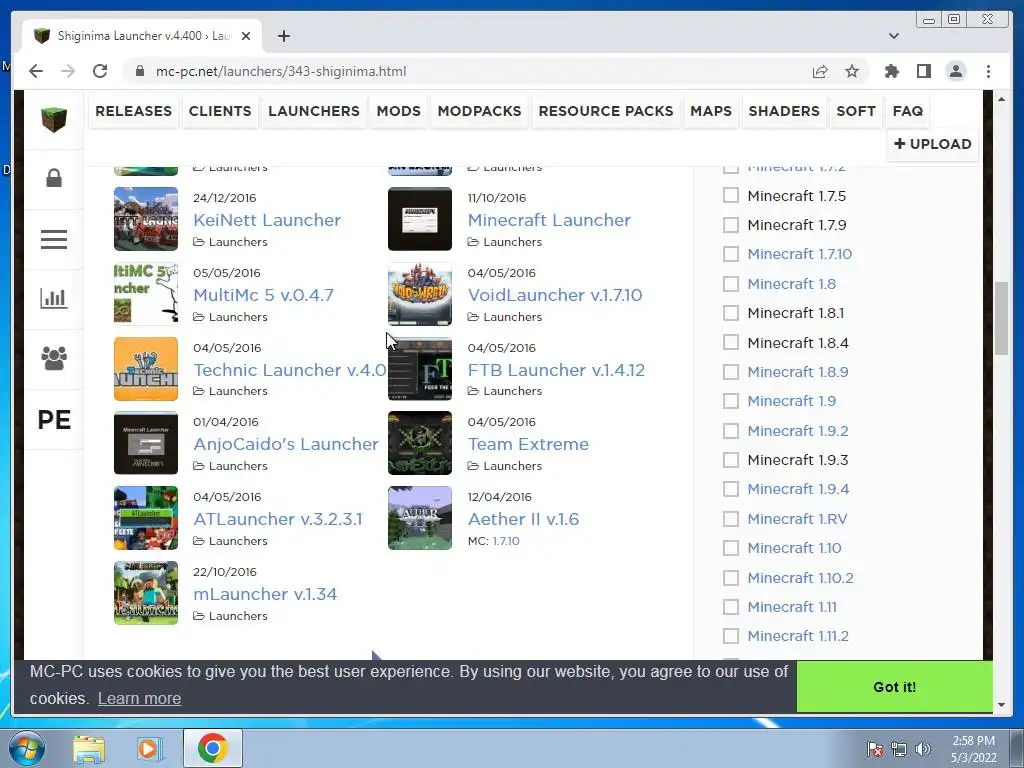
Task: Check Minecraft 1.8.1 checkbox
Action: (731, 313)
